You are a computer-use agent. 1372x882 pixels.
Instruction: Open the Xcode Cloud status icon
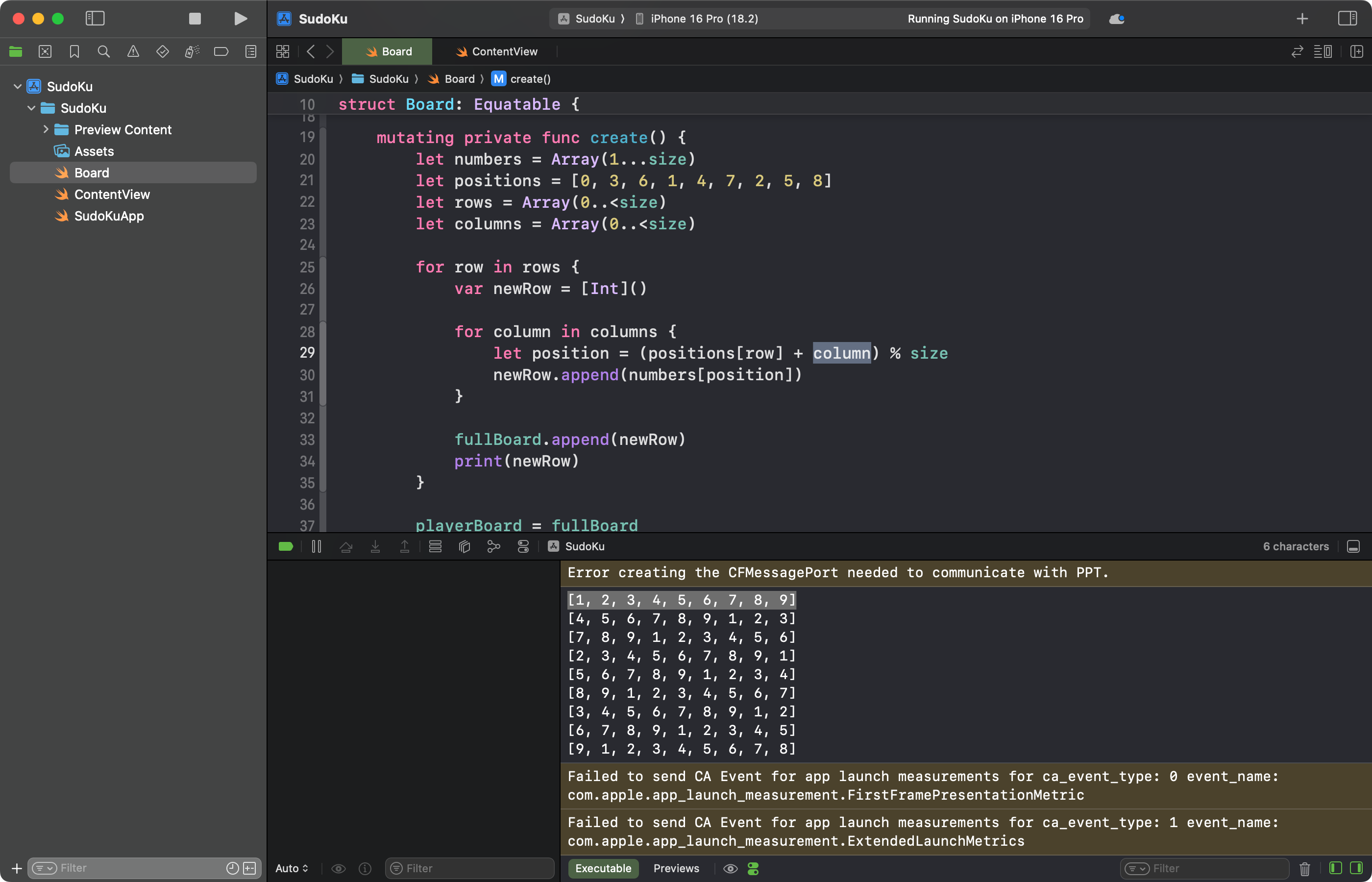coord(1117,19)
